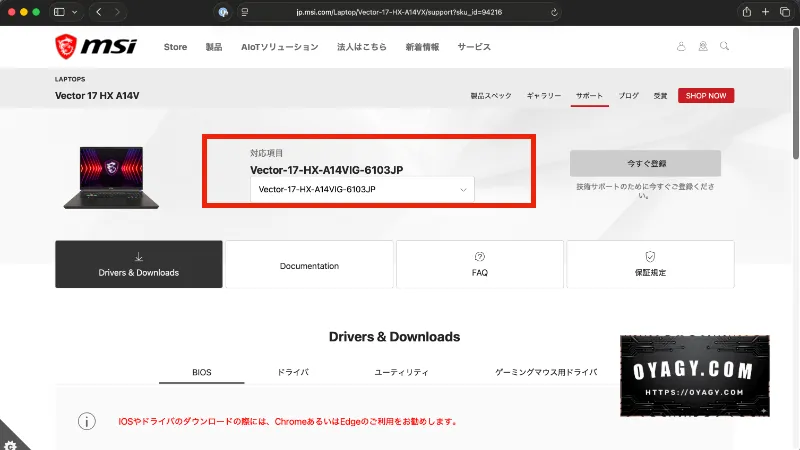Open the search magnifier icon

pyautogui.click(x=724, y=46)
